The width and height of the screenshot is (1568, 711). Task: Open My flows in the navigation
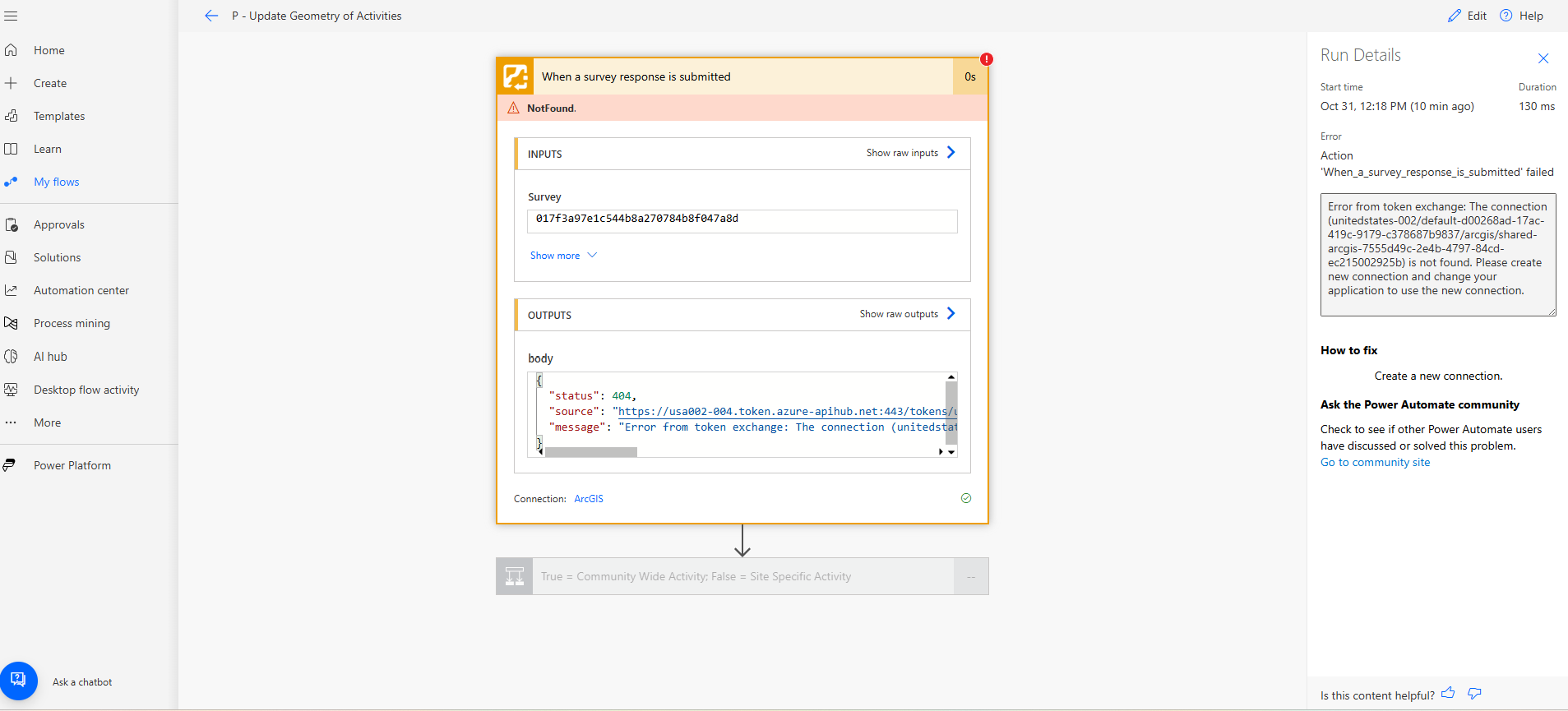point(57,182)
